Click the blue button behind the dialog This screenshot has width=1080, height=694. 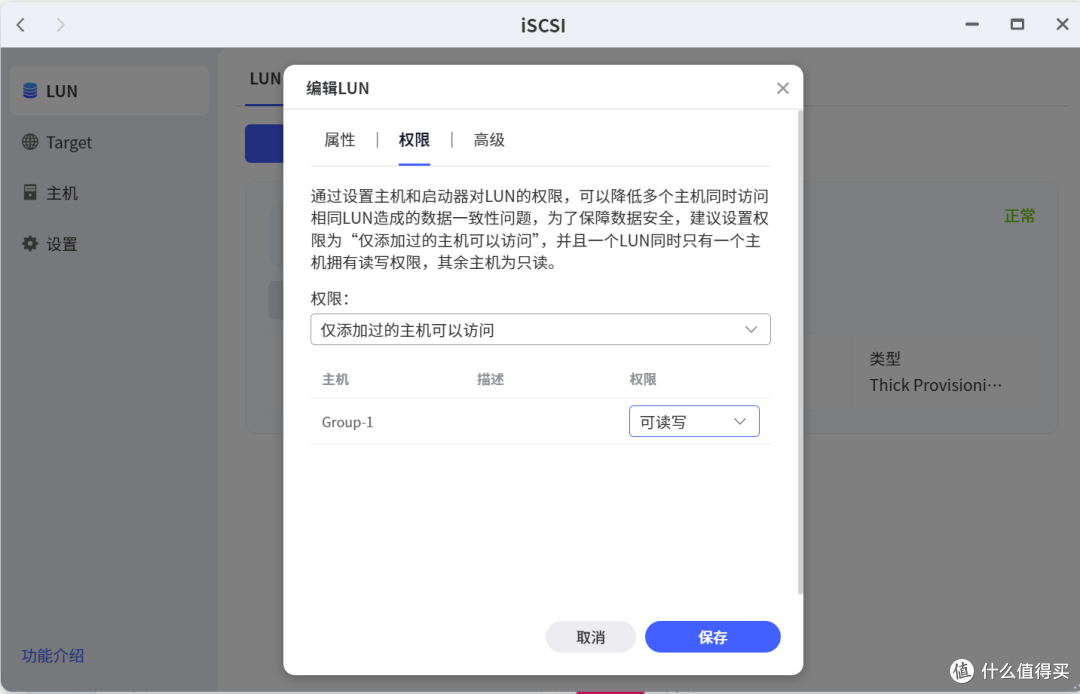[264, 143]
